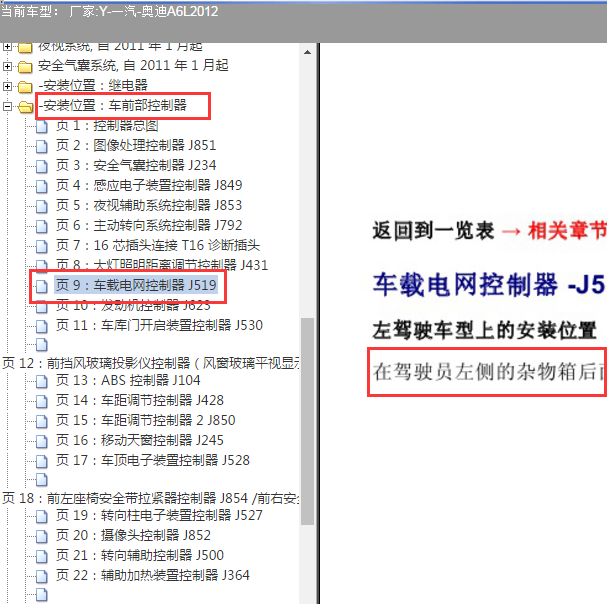Click page icon for 页 7 诊断插头
The image size is (607, 604).
click(x=41, y=246)
